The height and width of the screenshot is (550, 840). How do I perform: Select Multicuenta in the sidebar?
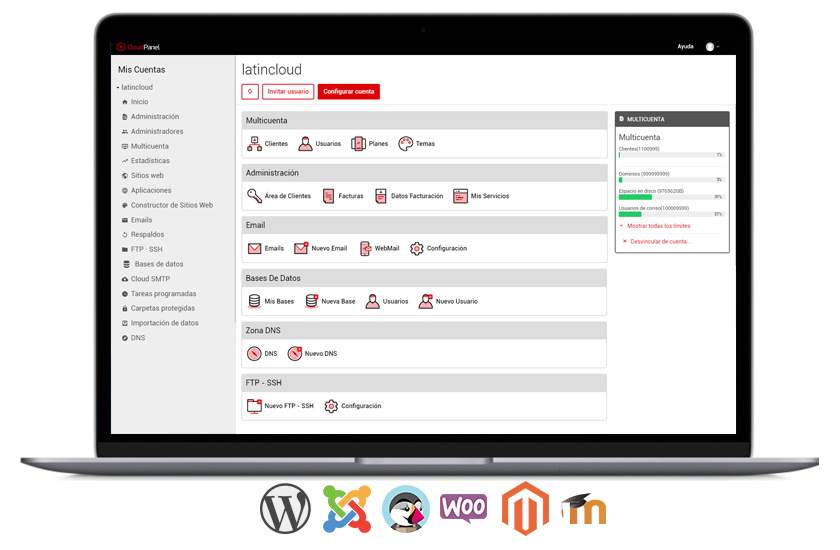click(x=149, y=146)
